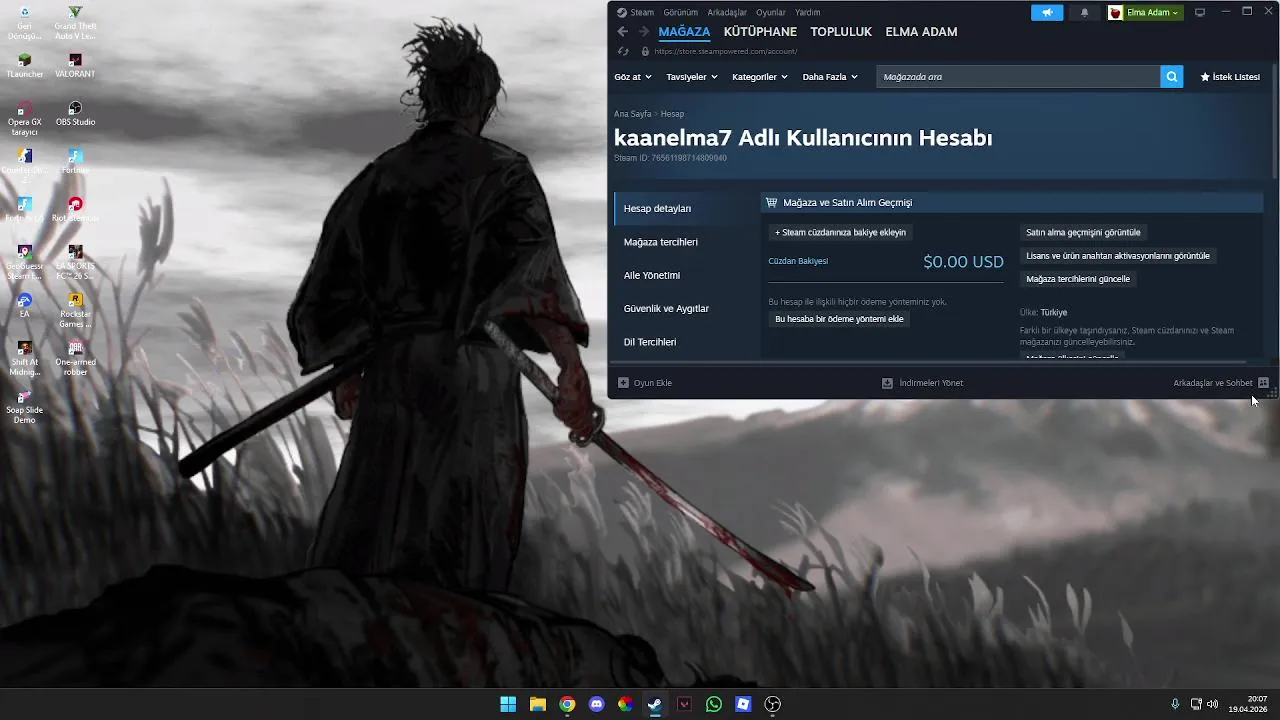Launch the TLauncher desktop shortcut
The width and height of the screenshot is (1280, 720).
24,66
